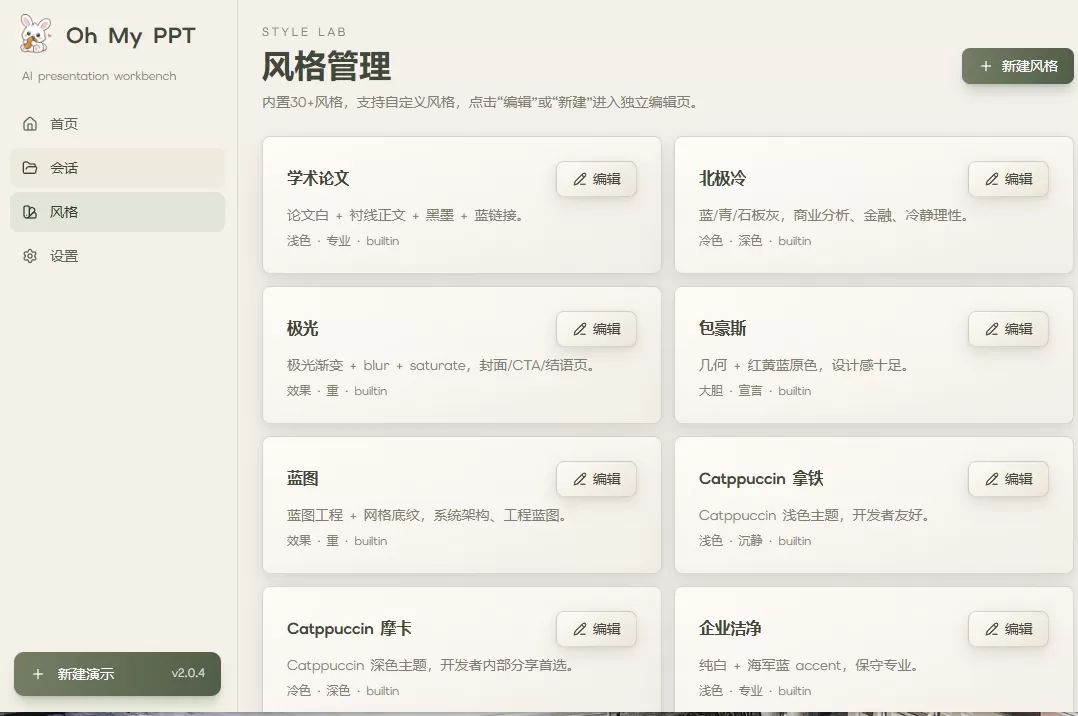Click the description 极光渐变 + blur + saturate
The height and width of the screenshot is (716, 1078).
(441, 365)
